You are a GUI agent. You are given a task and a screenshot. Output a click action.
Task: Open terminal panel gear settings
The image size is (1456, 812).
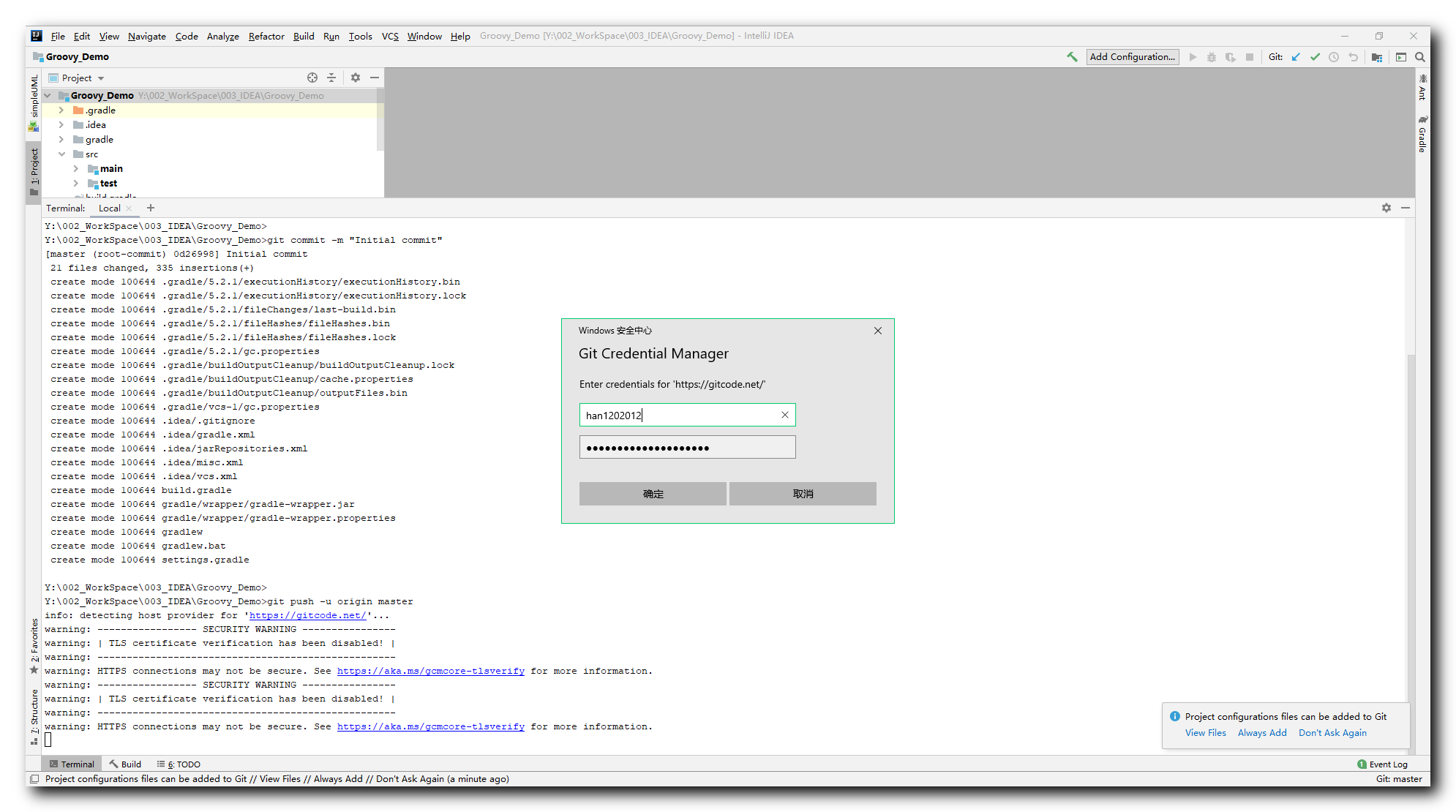(x=1386, y=208)
